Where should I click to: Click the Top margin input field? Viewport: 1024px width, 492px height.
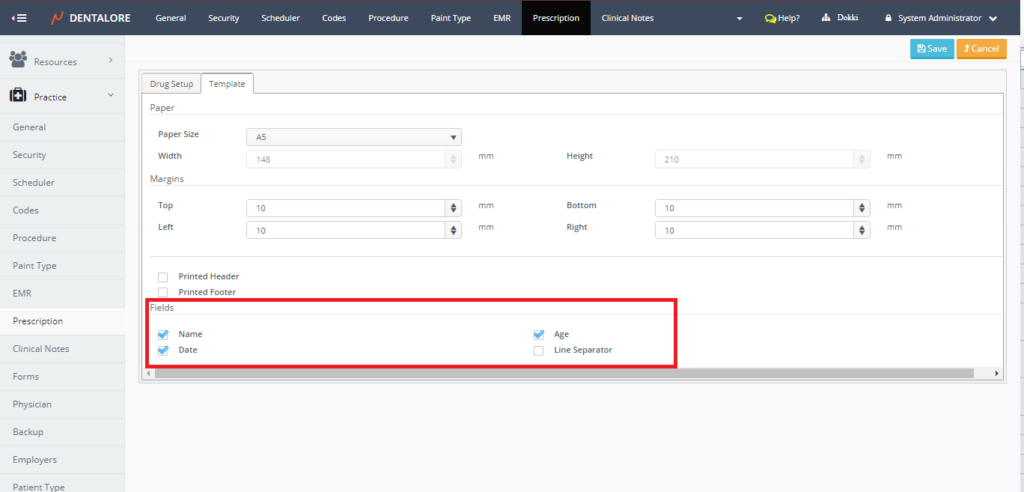[x=345, y=207]
